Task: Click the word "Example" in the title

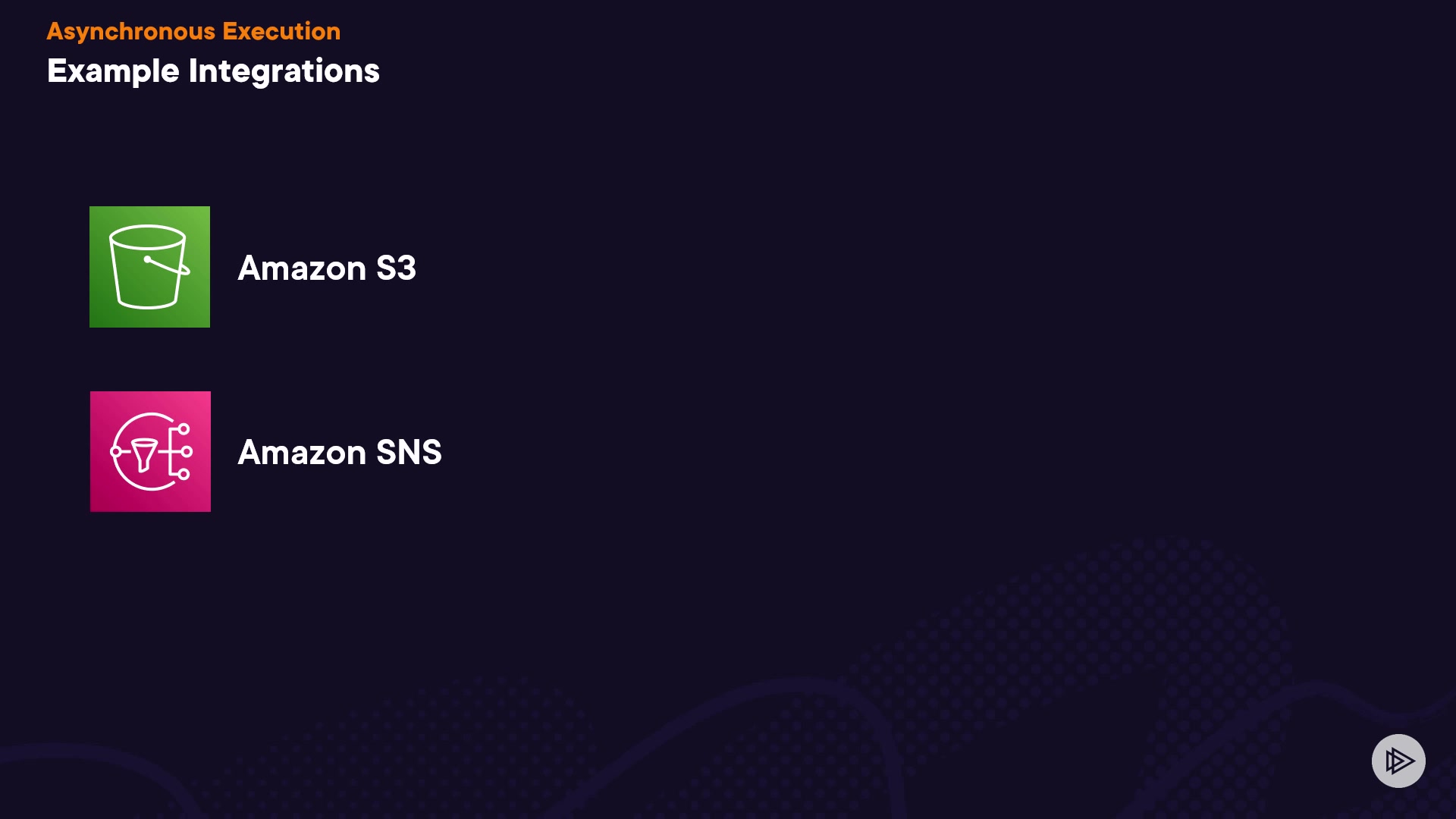Action: tap(113, 71)
